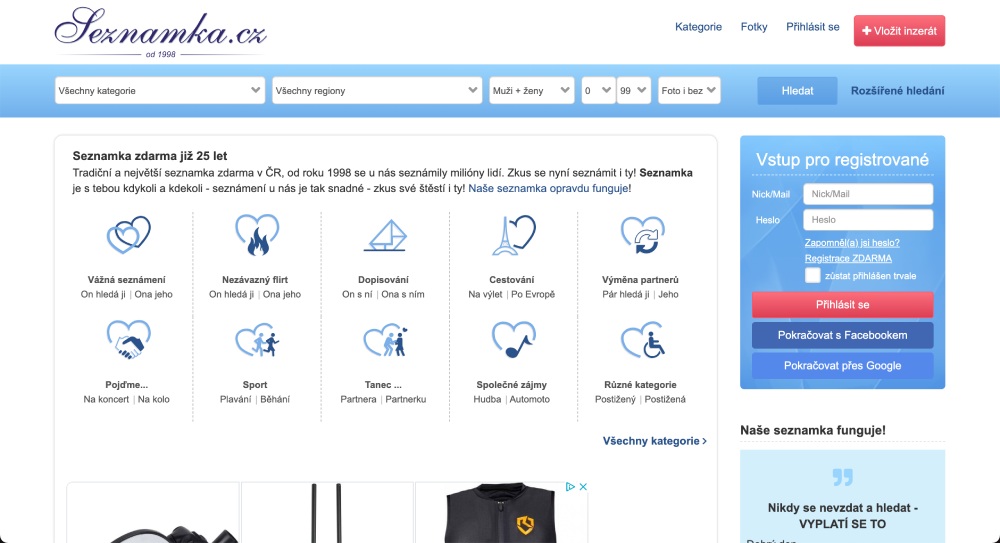Open Fotky in the top navigation

[754, 27]
